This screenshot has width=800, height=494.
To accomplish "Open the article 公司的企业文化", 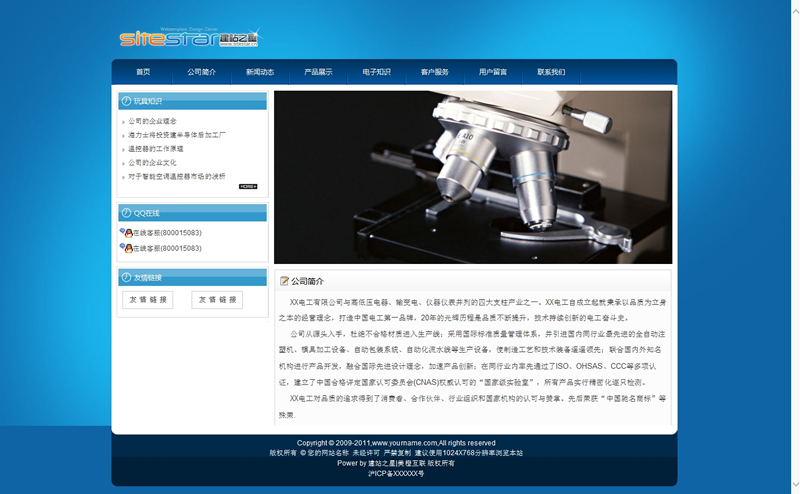I will click(152, 162).
